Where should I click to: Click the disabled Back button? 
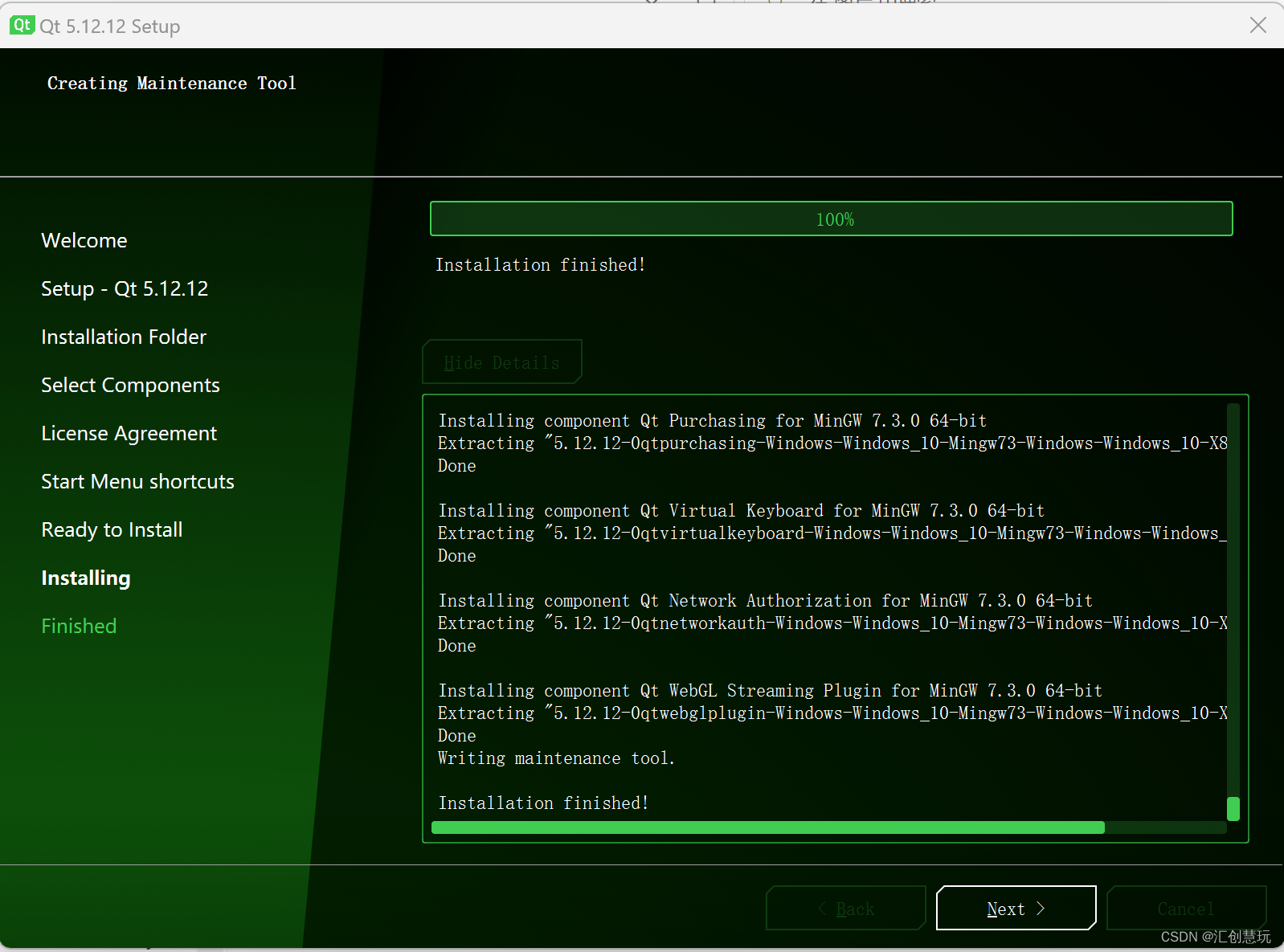coord(846,908)
